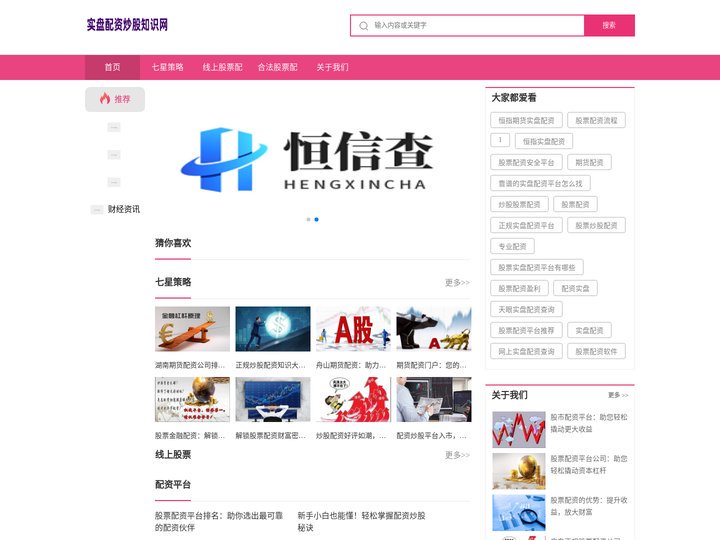The width and height of the screenshot is (720, 540).
Task: Open the 金融杠杆 seesaw thumbnail
Action: click(x=192, y=329)
